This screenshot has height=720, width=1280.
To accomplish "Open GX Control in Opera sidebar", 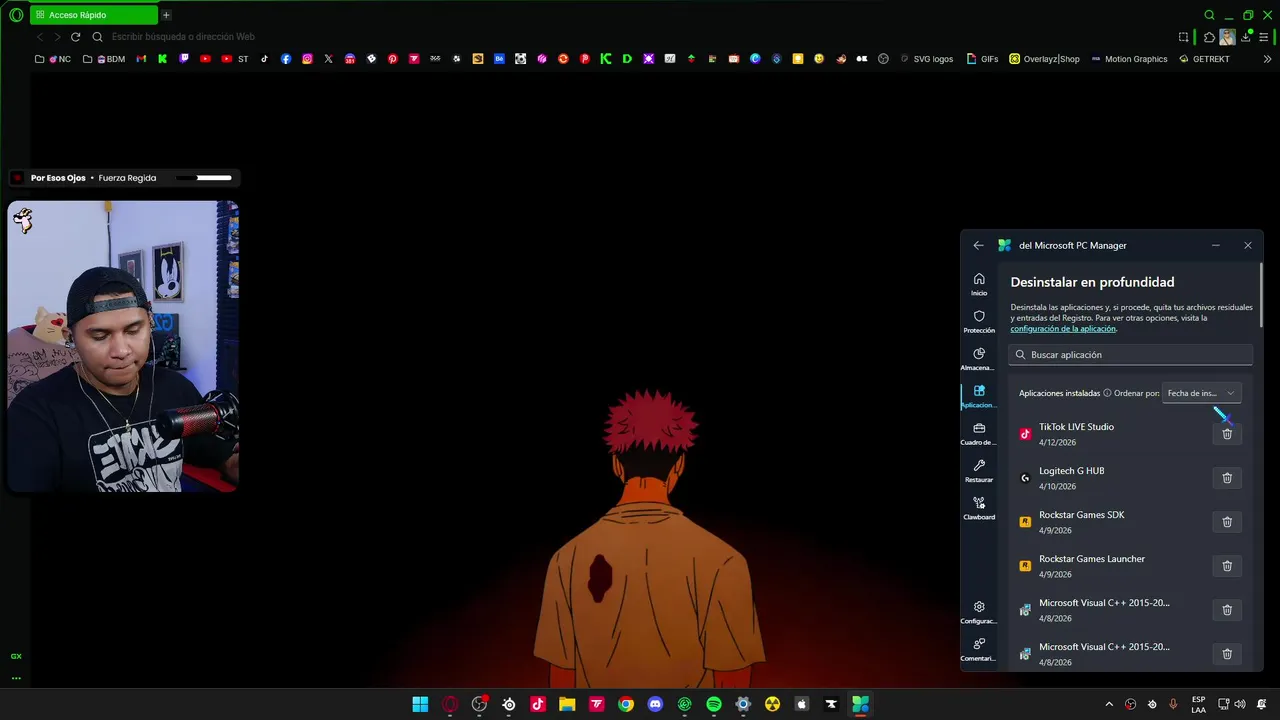I will [16, 657].
